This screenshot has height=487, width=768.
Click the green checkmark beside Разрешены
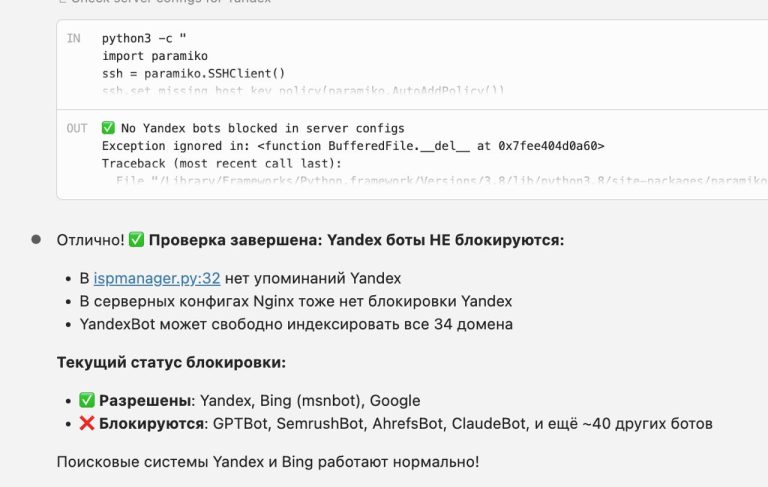point(86,400)
